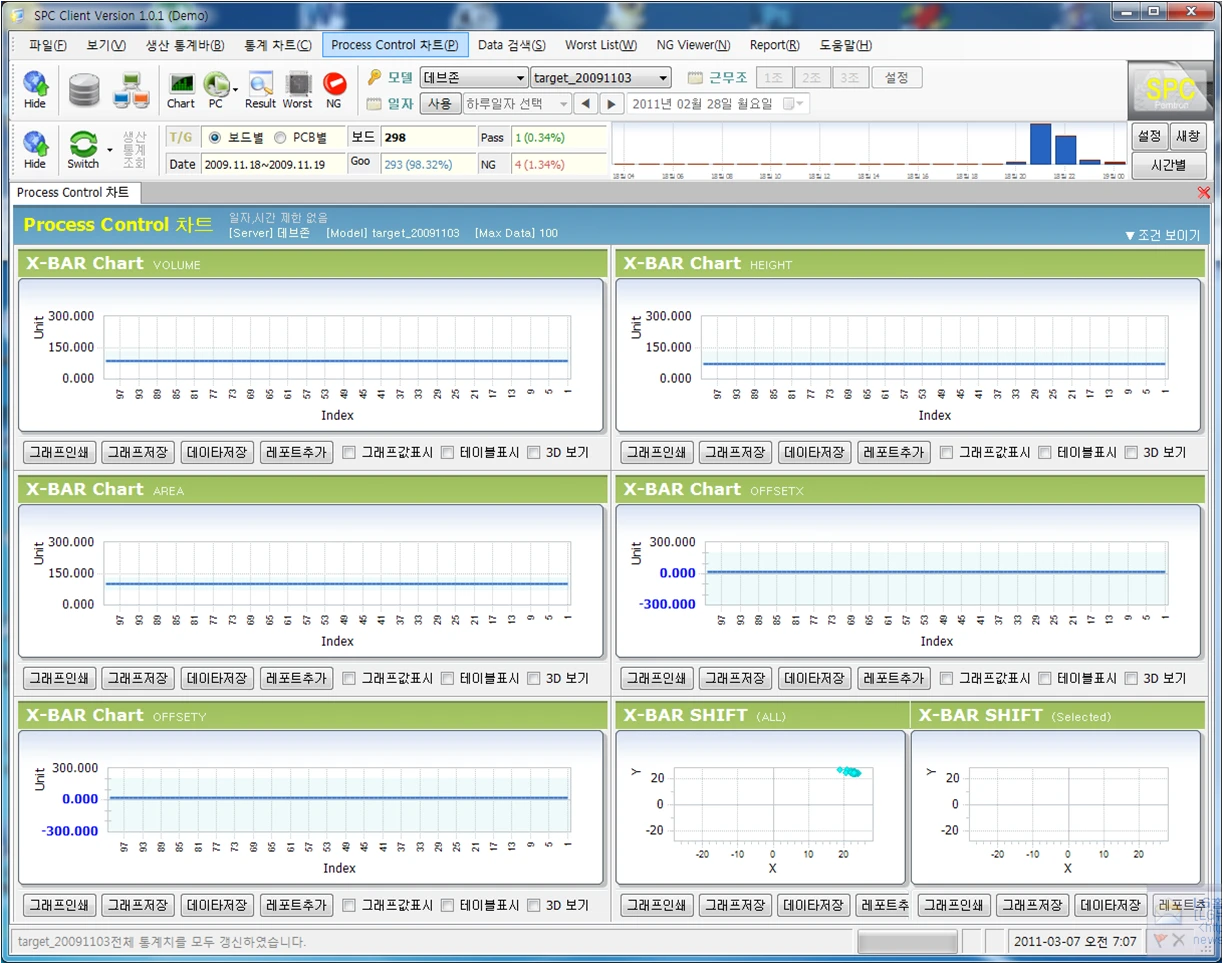Open the NG tool
Viewport: 1223px width, 964px height.
point(334,90)
